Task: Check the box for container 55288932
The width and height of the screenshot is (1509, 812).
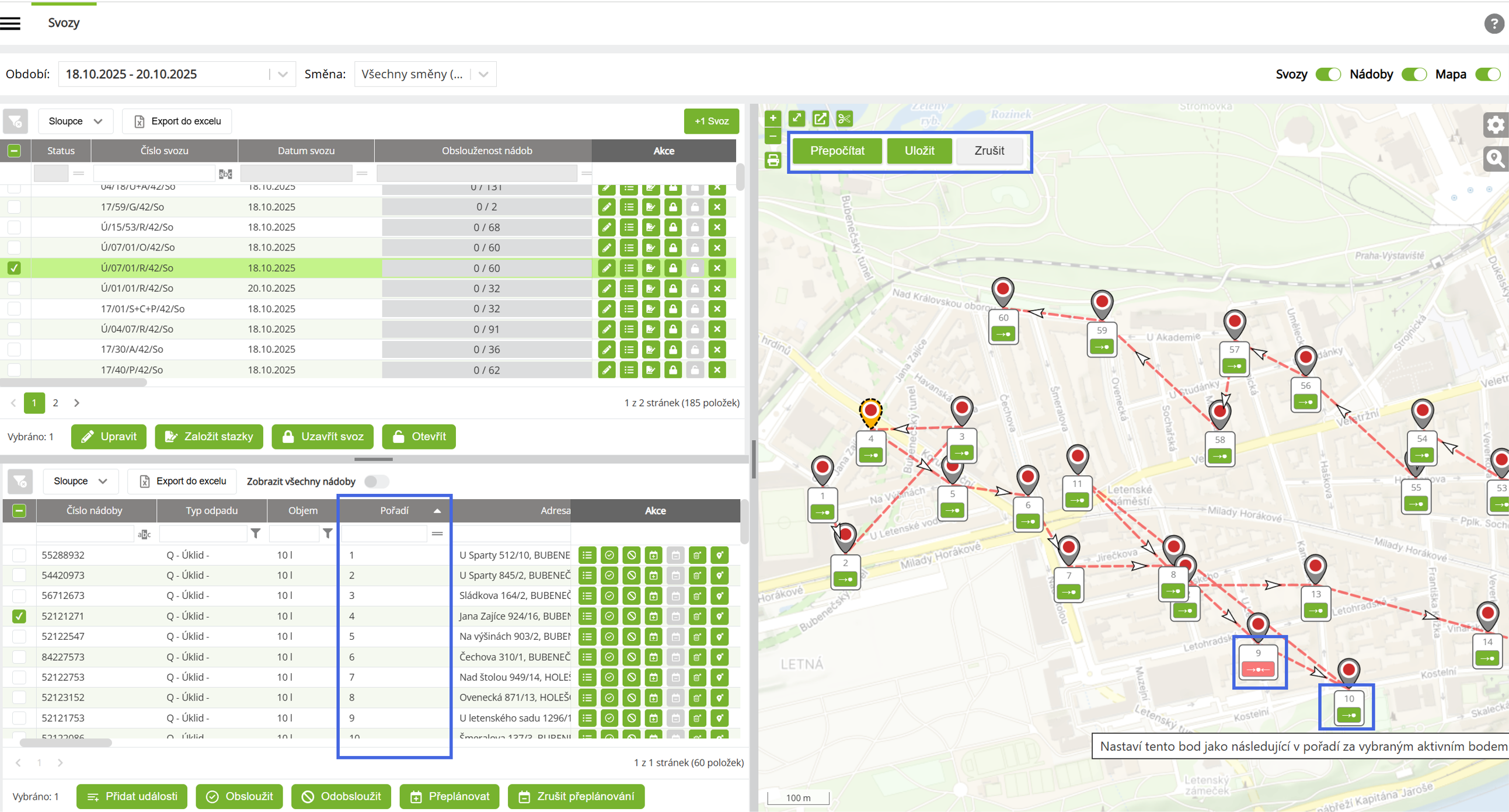Action: point(19,555)
